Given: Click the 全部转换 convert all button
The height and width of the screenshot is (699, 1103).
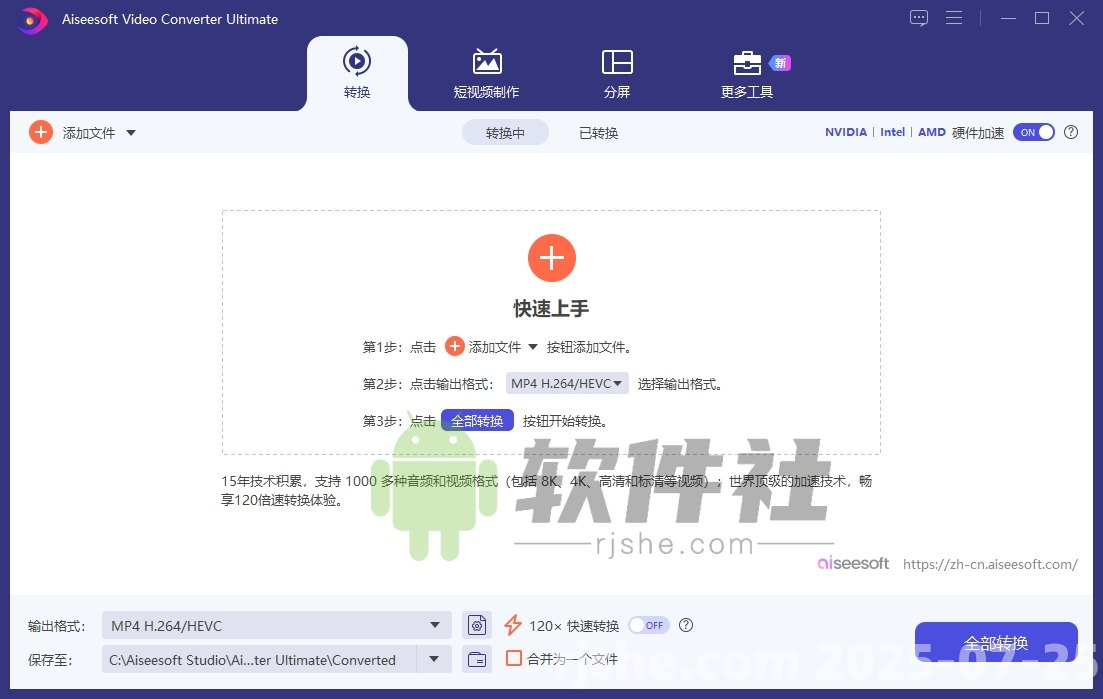Looking at the screenshot, I should click(x=995, y=642).
